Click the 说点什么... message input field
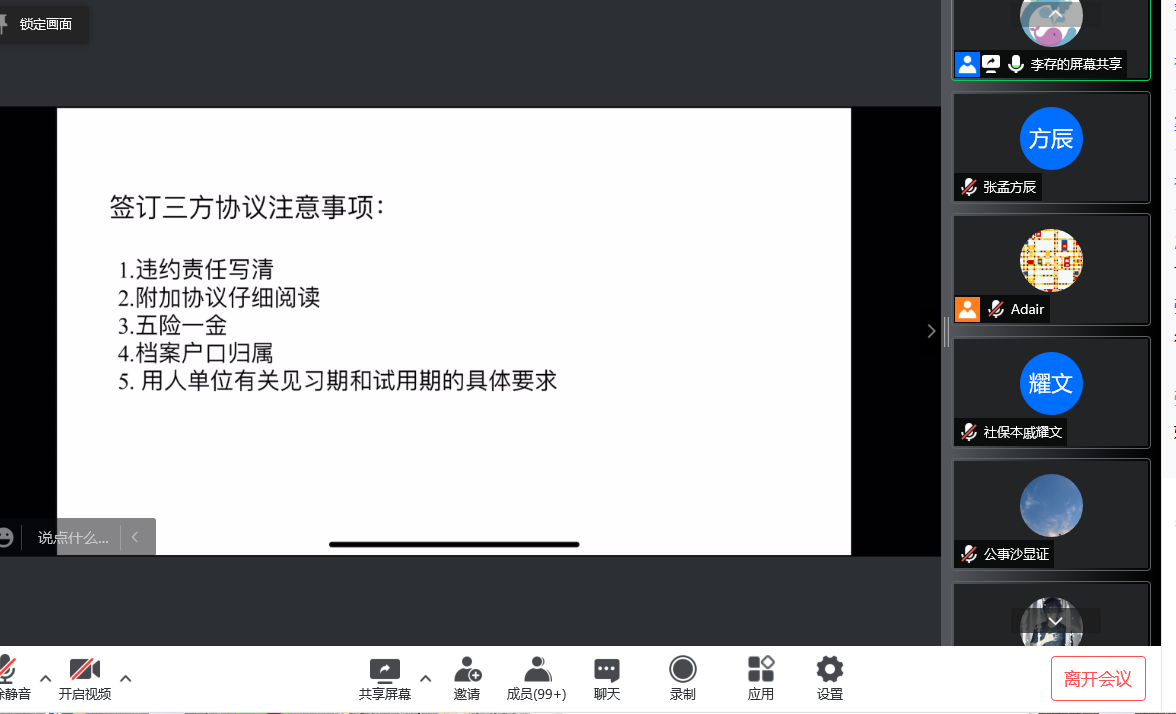This screenshot has height=714, width=1176. 73,538
